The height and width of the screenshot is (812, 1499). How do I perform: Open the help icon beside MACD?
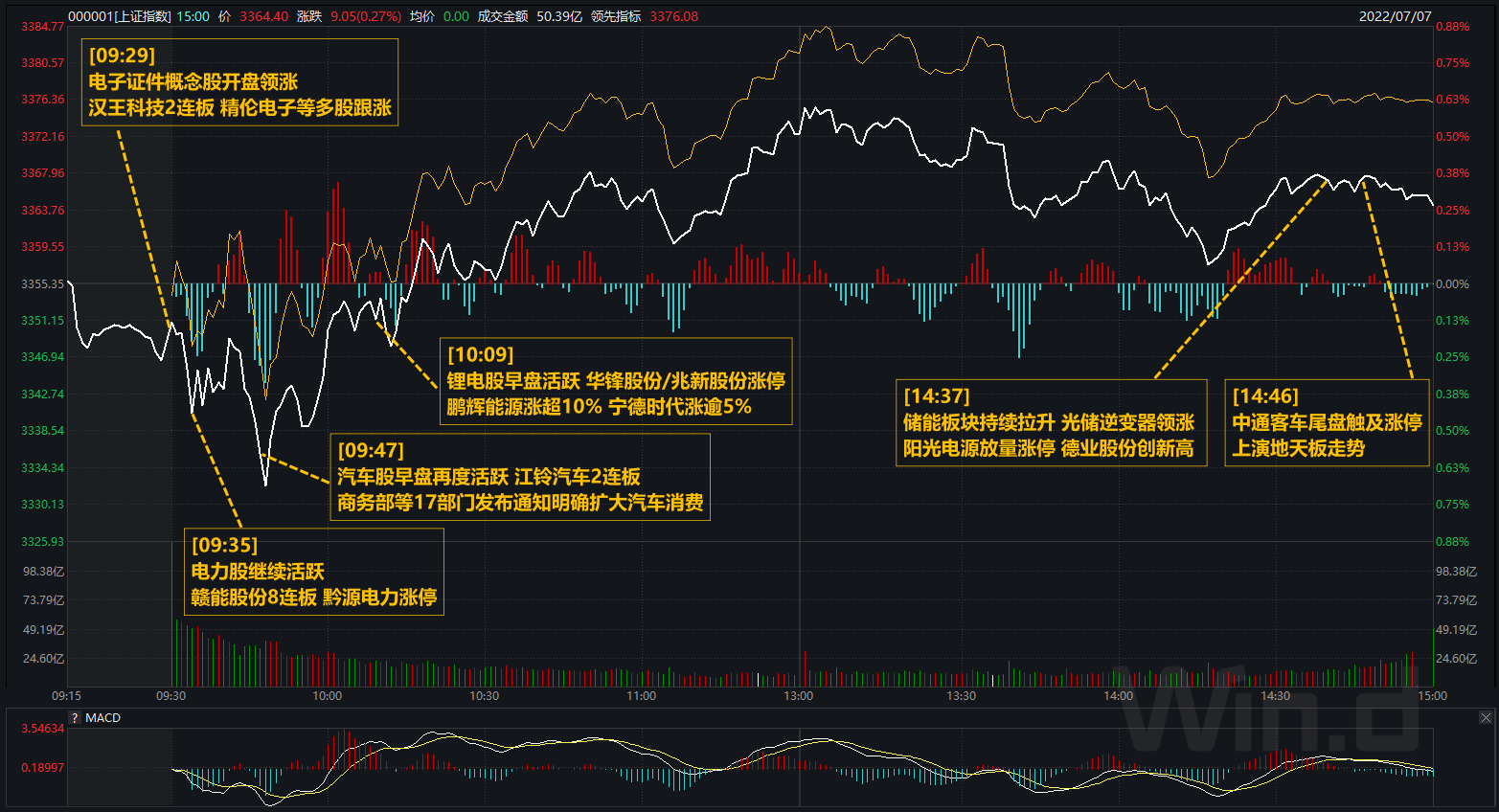(75, 718)
